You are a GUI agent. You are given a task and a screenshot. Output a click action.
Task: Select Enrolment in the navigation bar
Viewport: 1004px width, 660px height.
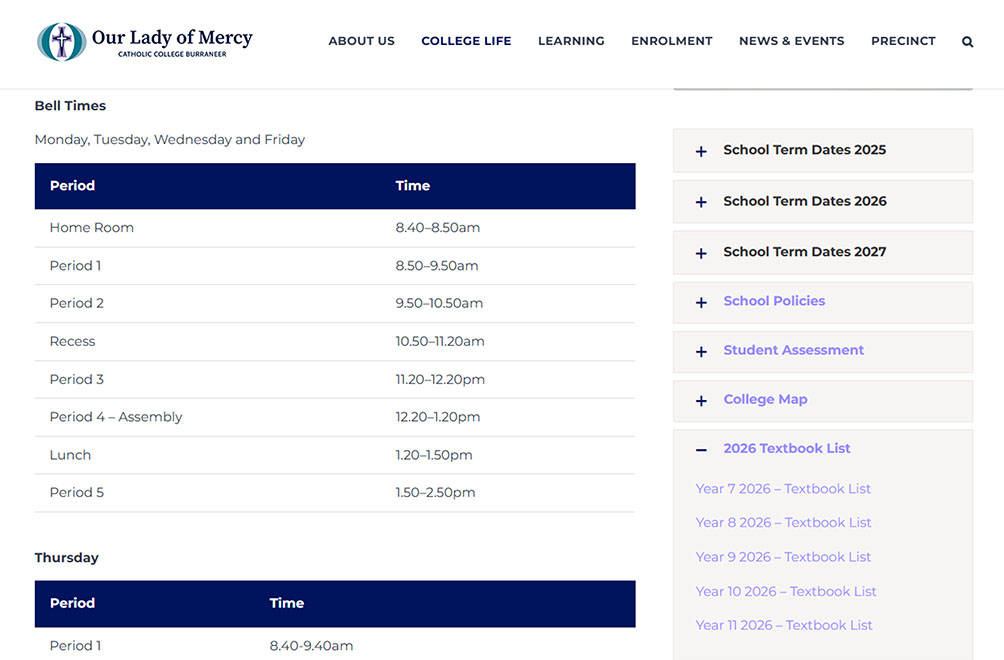[671, 41]
